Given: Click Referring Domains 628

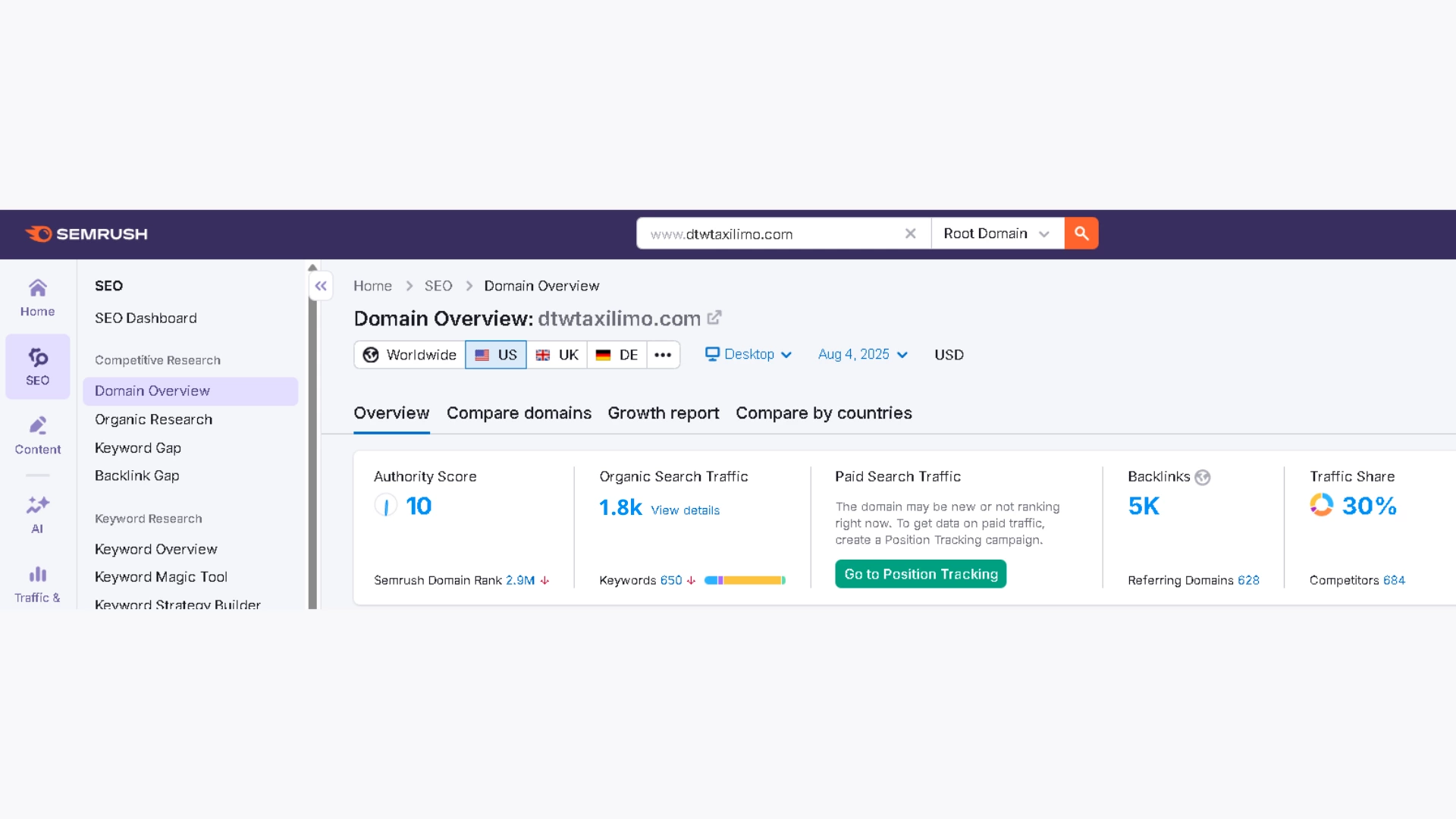Looking at the screenshot, I should coord(1248,580).
